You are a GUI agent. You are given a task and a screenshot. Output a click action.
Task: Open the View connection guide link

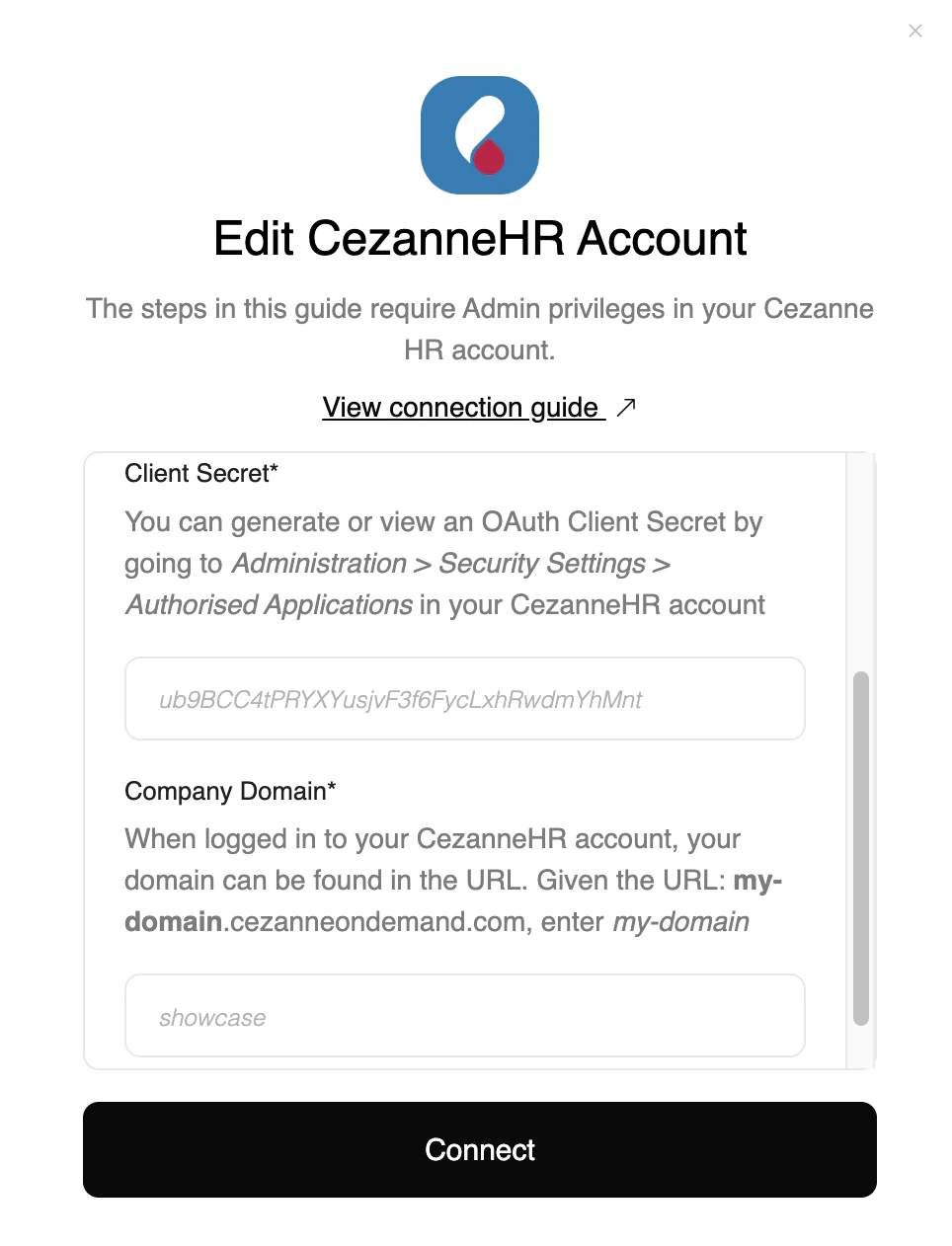coord(460,407)
